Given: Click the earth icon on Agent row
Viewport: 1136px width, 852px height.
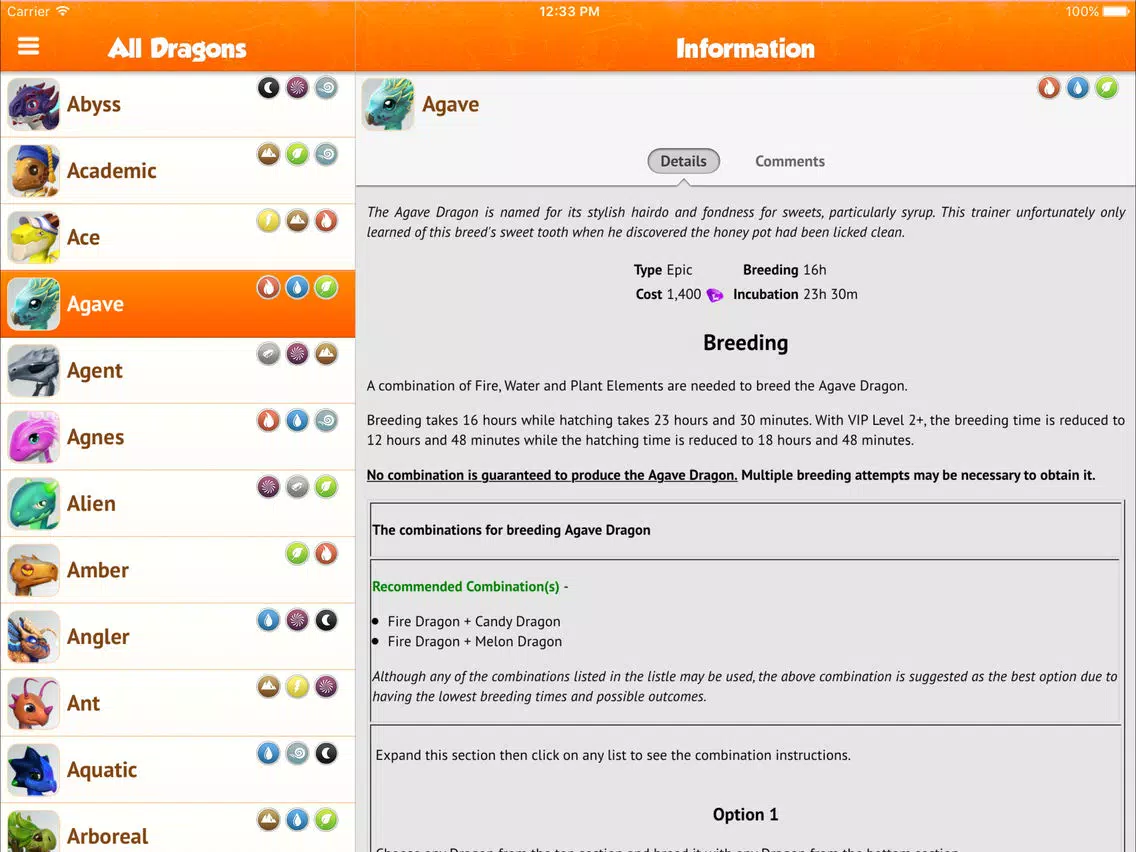Looking at the screenshot, I should (326, 354).
